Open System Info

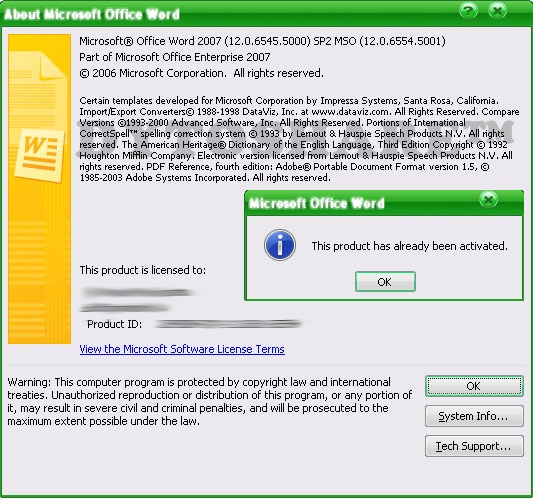[x=474, y=416]
